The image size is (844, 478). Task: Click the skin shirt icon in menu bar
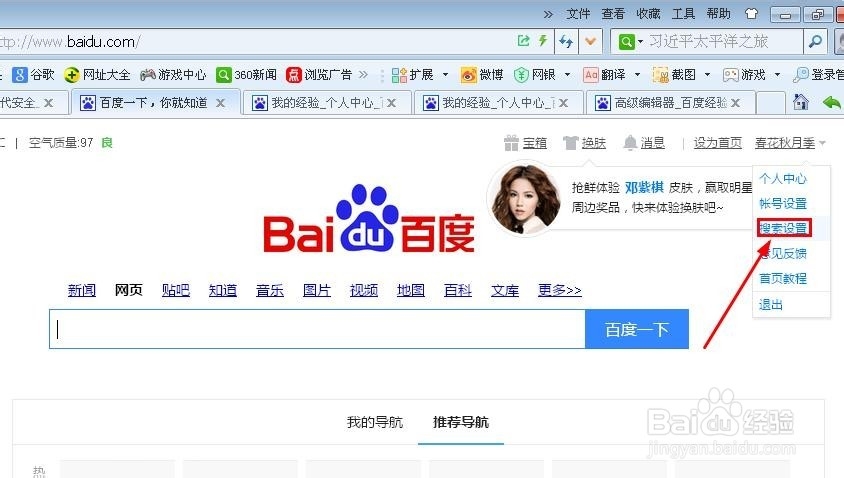click(x=751, y=14)
